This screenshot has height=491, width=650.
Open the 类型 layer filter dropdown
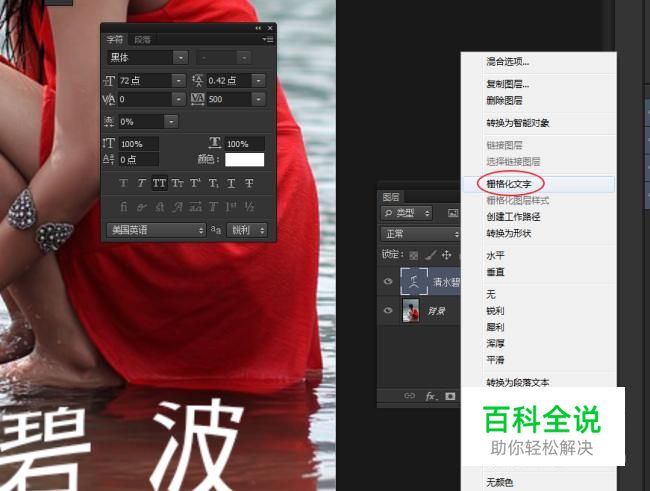(x=407, y=213)
